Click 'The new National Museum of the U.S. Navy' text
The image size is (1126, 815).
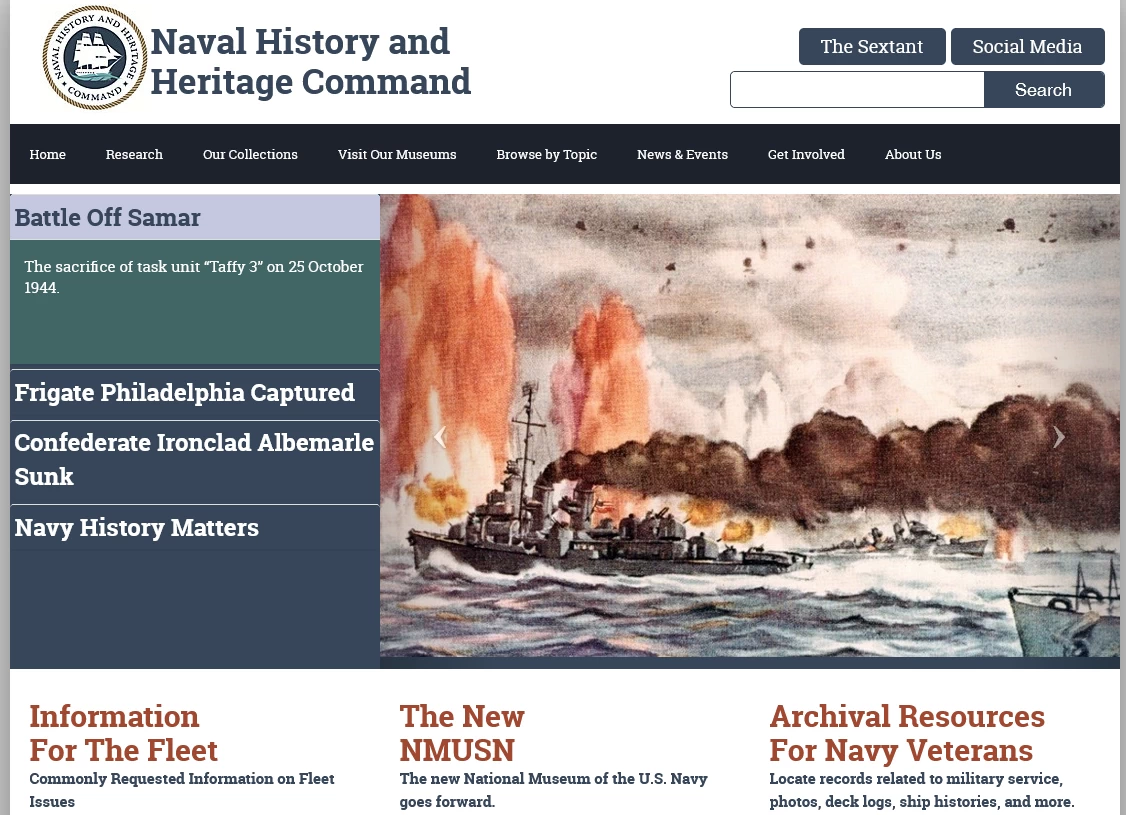554,779
